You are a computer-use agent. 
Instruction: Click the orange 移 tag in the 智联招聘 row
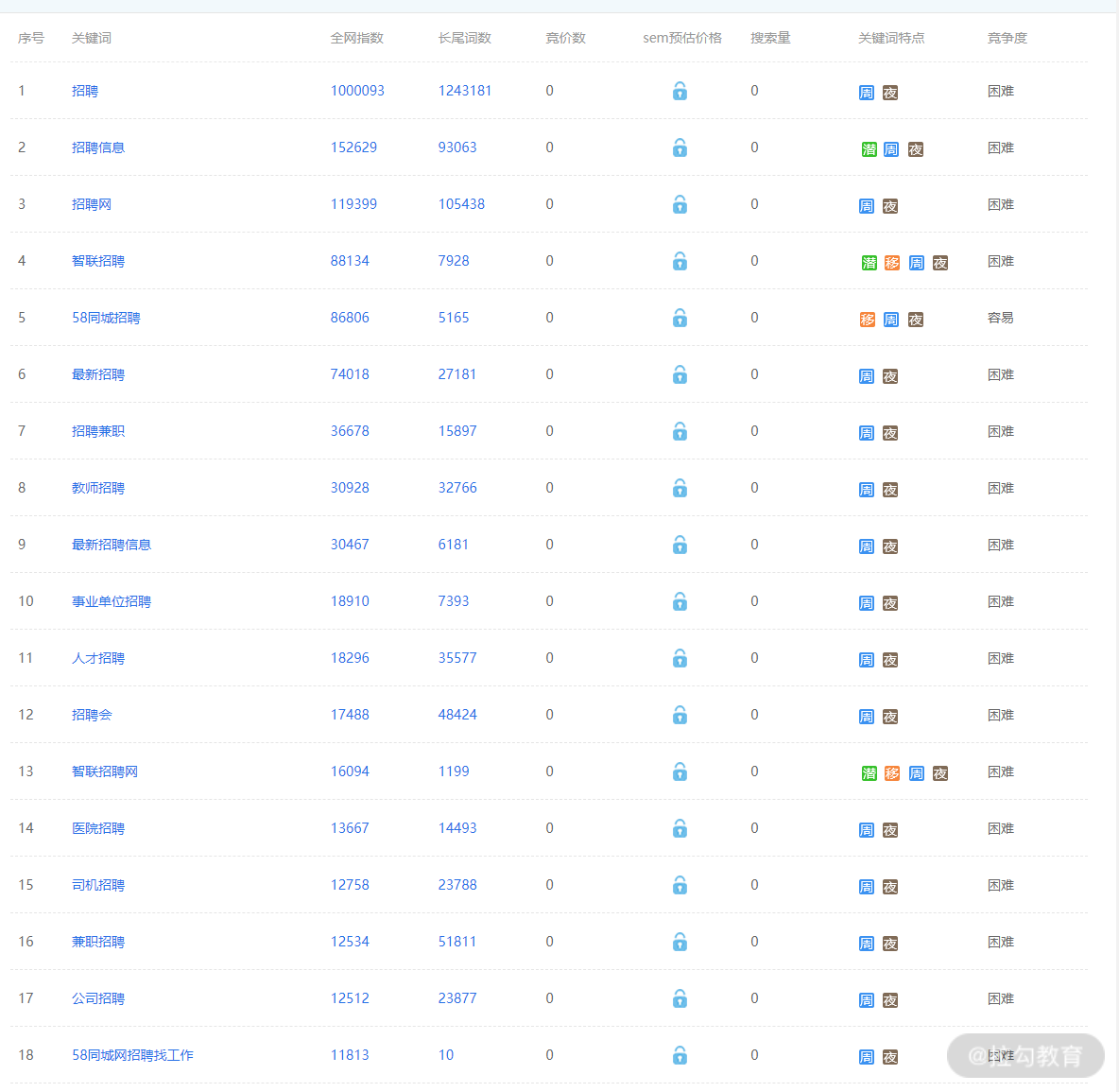892,263
